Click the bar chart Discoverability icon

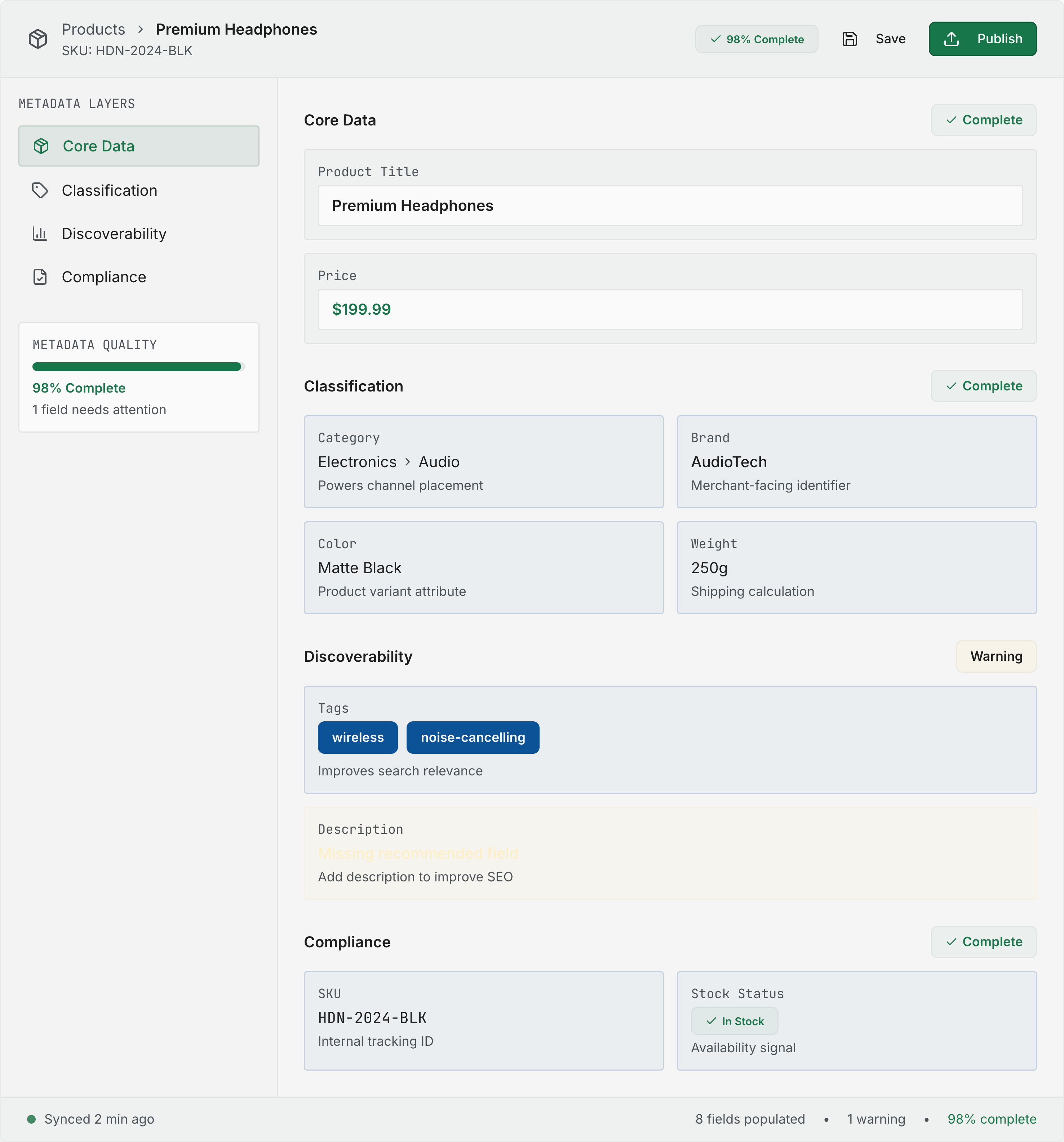pos(40,234)
